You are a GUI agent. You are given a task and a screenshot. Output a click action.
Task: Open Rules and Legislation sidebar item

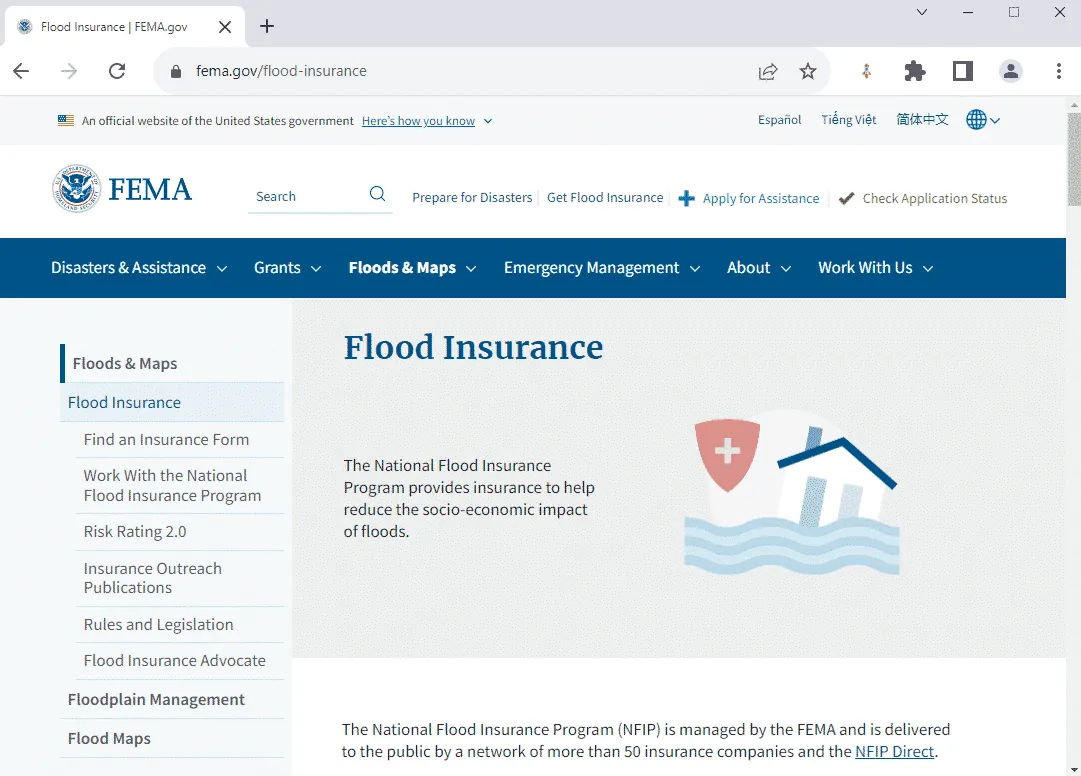[159, 624]
